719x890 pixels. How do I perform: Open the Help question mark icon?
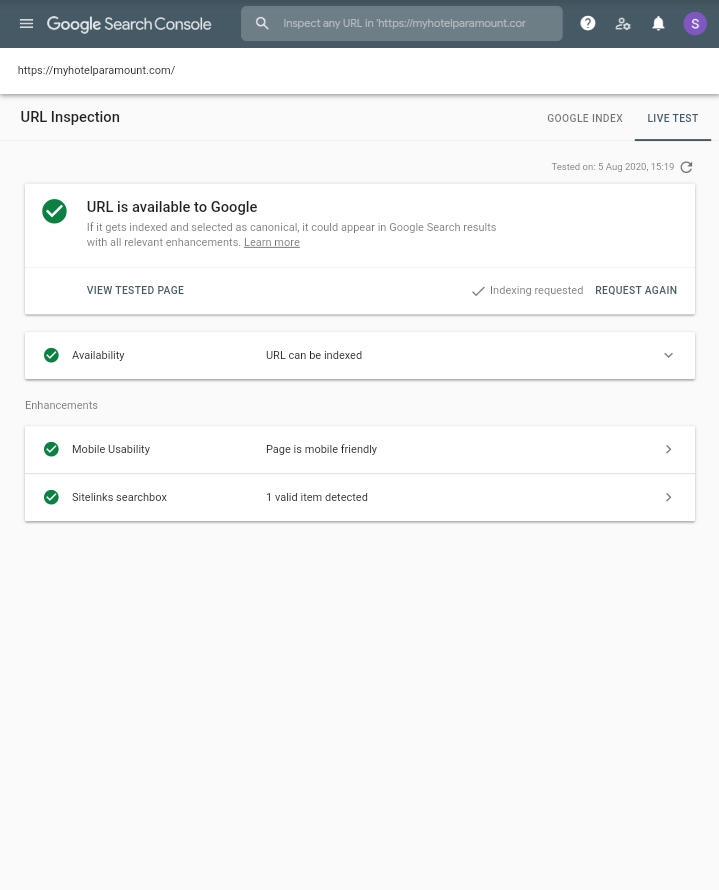(x=588, y=23)
